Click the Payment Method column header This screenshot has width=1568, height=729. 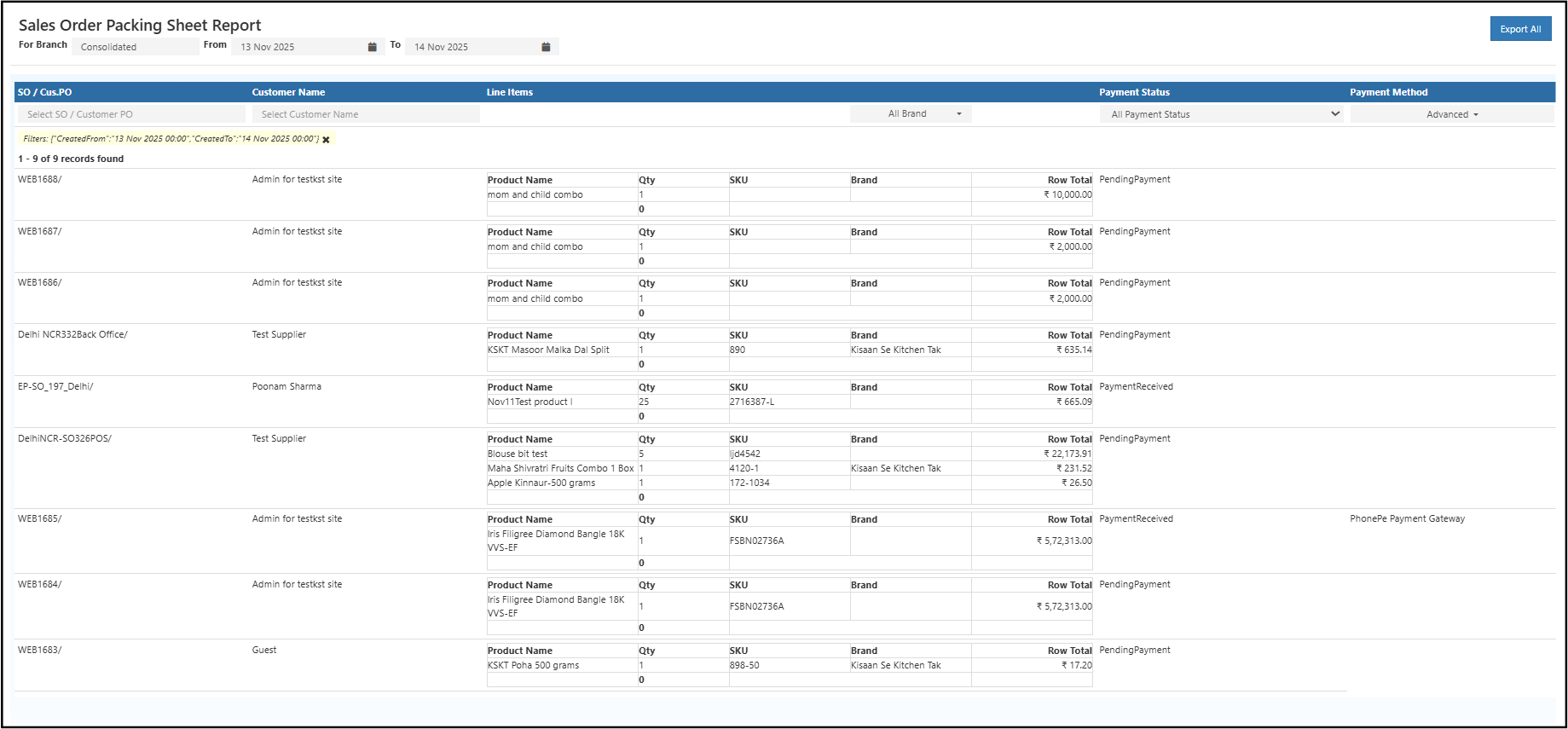1388,92
